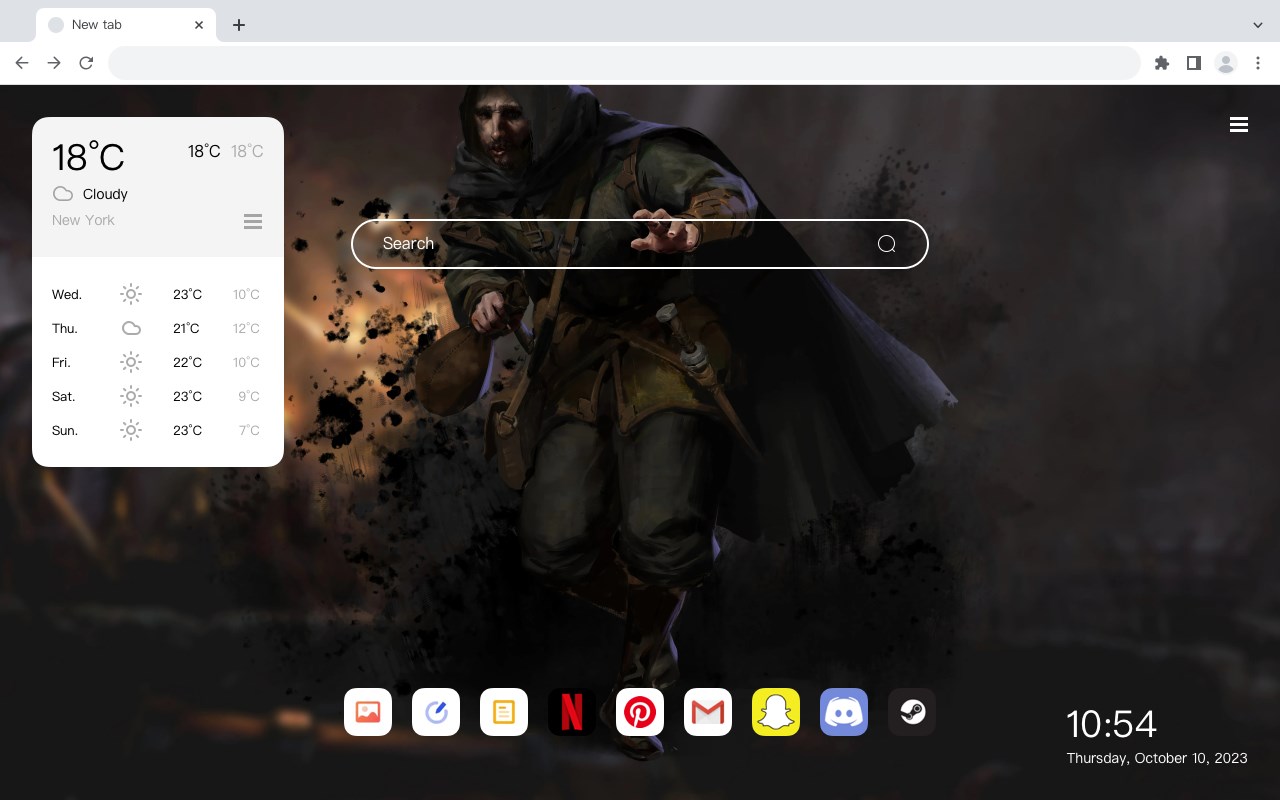Click the Cloudy condition text
The height and width of the screenshot is (800, 1280).
pos(105,194)
